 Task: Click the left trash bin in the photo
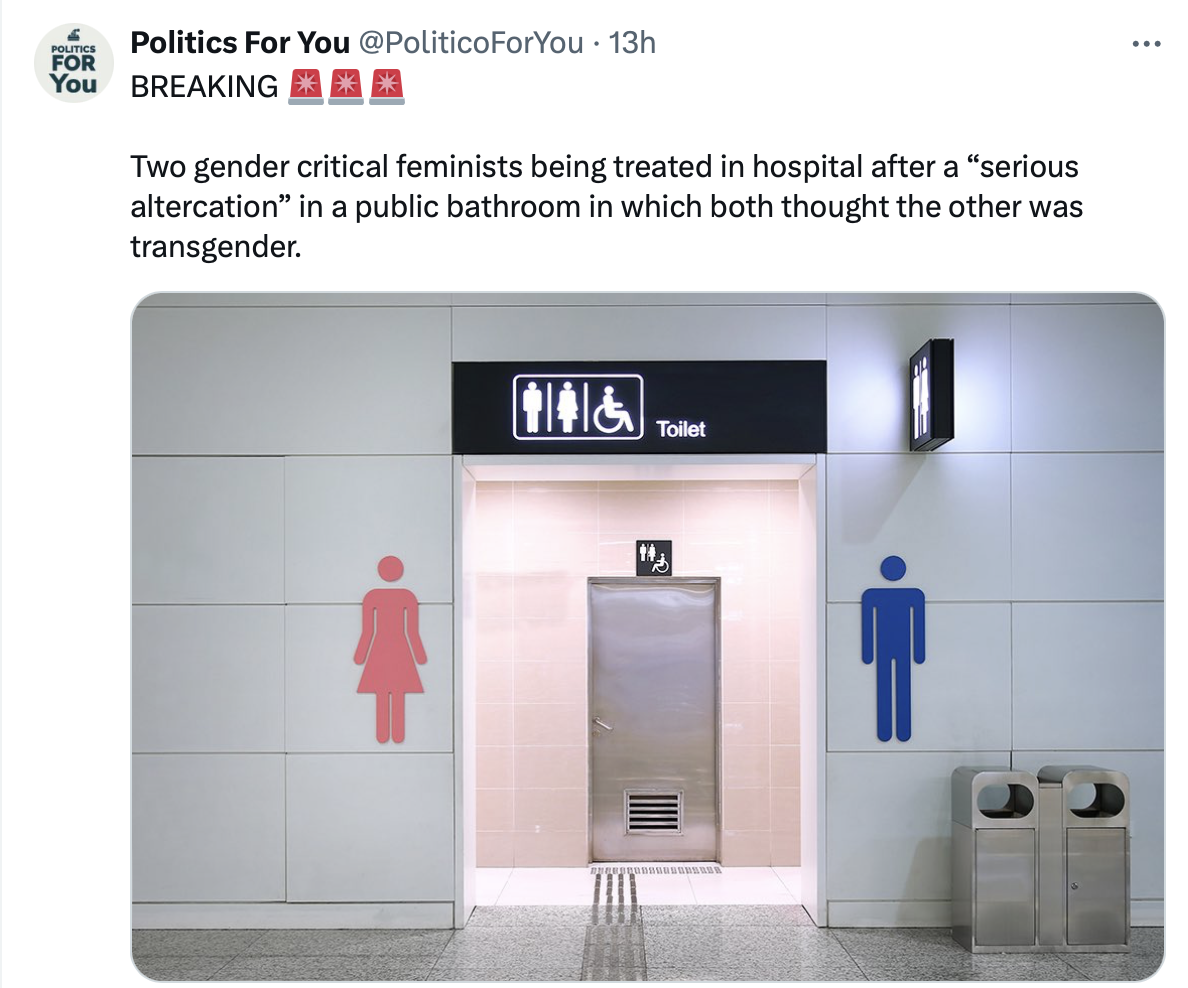[996, 858]
